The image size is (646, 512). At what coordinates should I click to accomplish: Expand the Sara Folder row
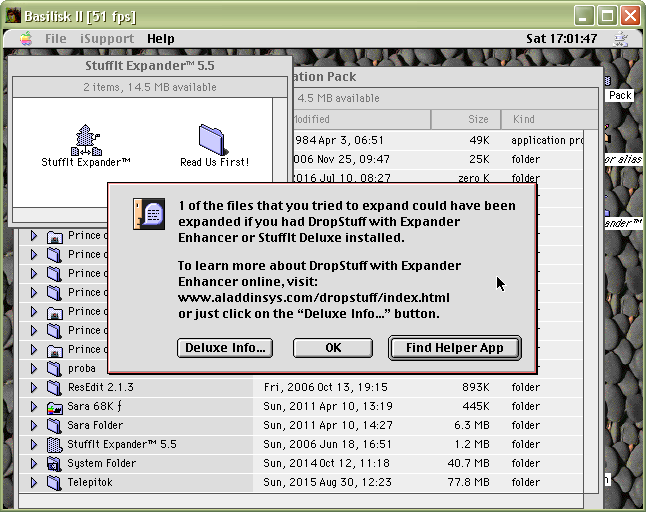coord(34,425)
